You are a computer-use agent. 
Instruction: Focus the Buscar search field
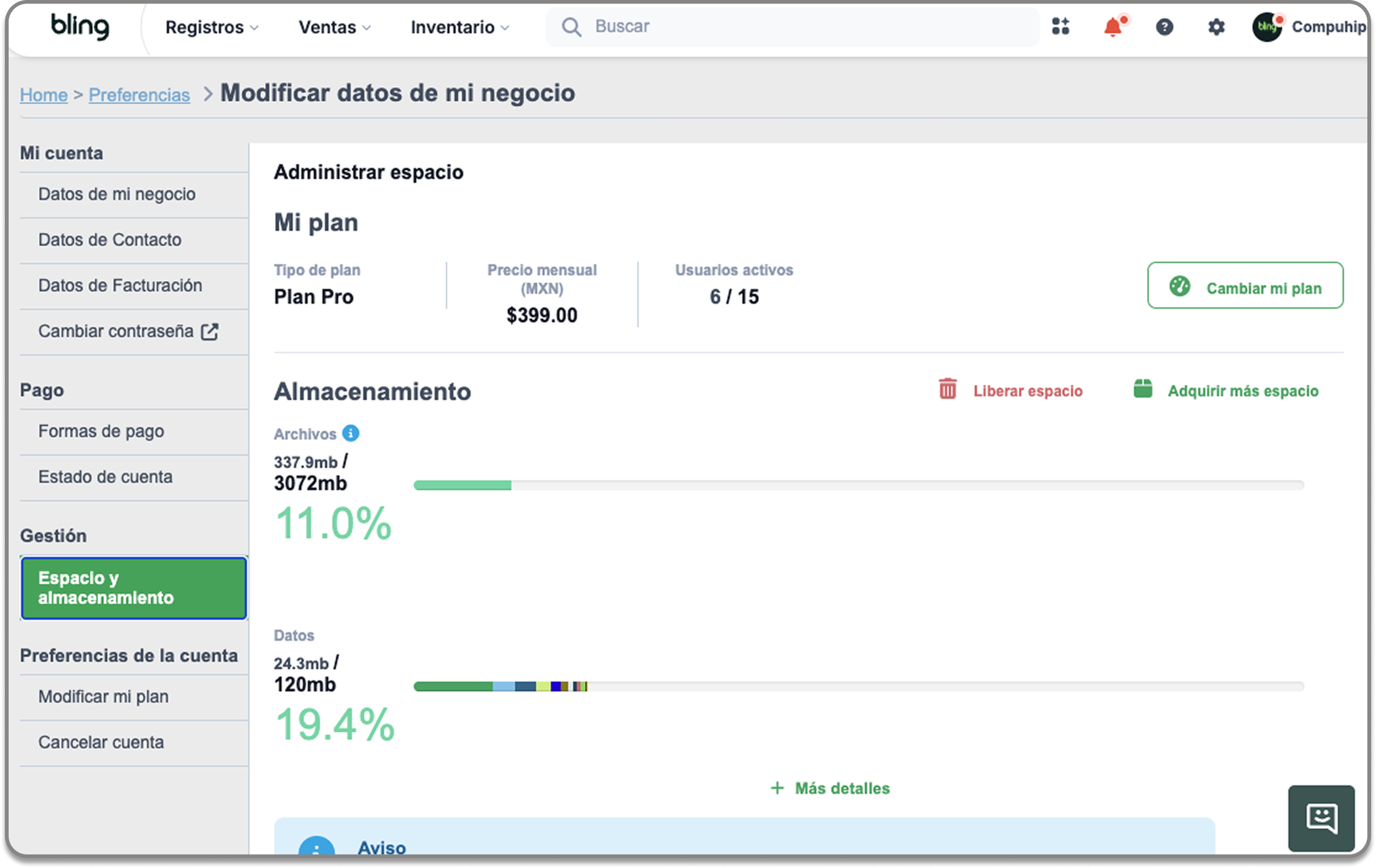(792, 27)
